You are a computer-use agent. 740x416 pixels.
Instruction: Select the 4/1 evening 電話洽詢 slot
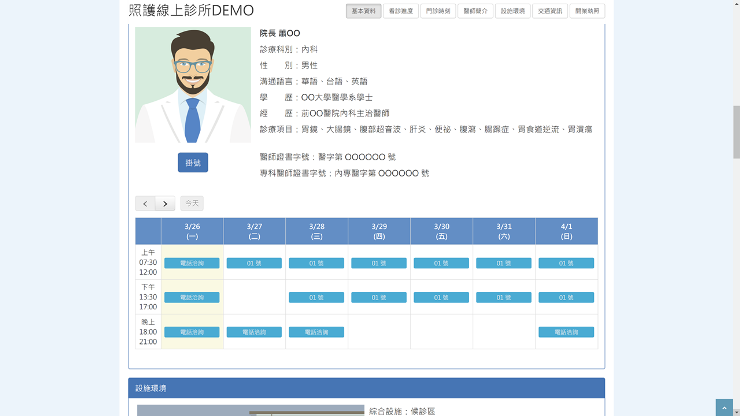pyautogui.click(x=566, y=332)
